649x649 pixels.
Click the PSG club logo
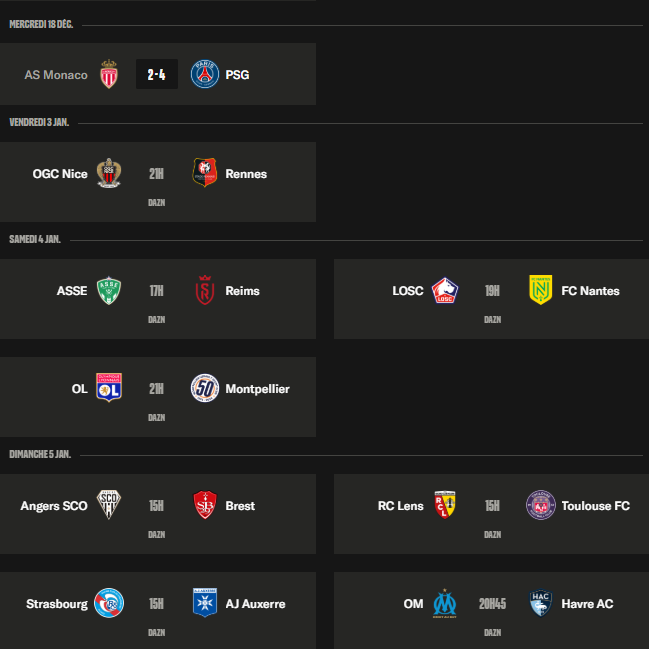205,74
